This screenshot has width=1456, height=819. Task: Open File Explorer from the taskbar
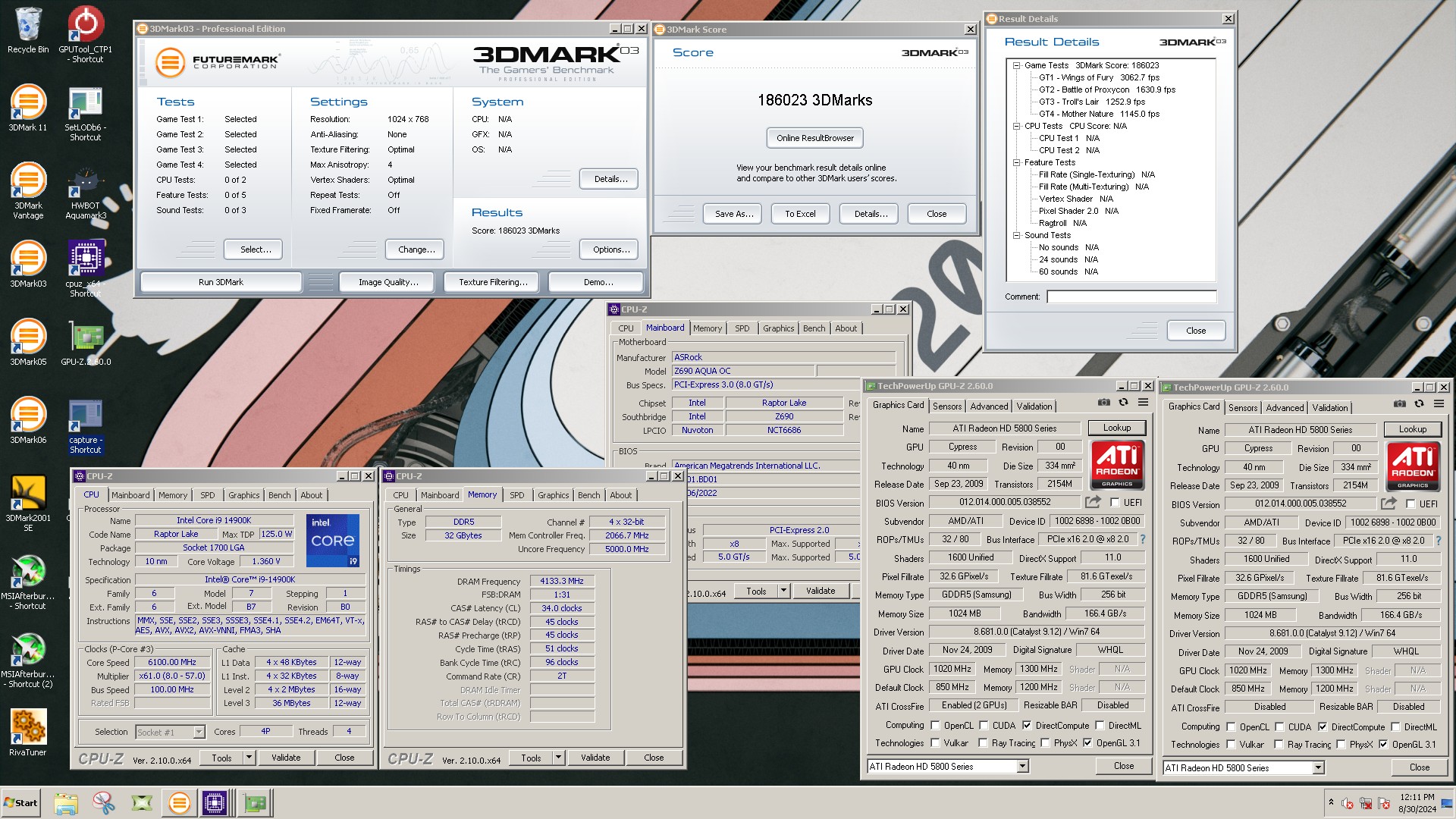click(66, 803)
